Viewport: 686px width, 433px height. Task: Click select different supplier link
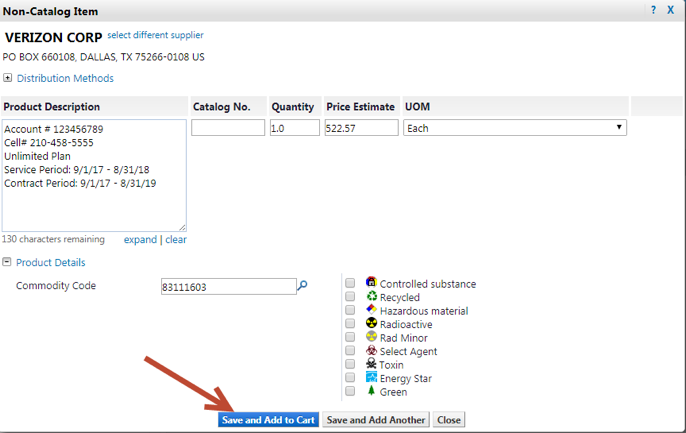[155, 35]
